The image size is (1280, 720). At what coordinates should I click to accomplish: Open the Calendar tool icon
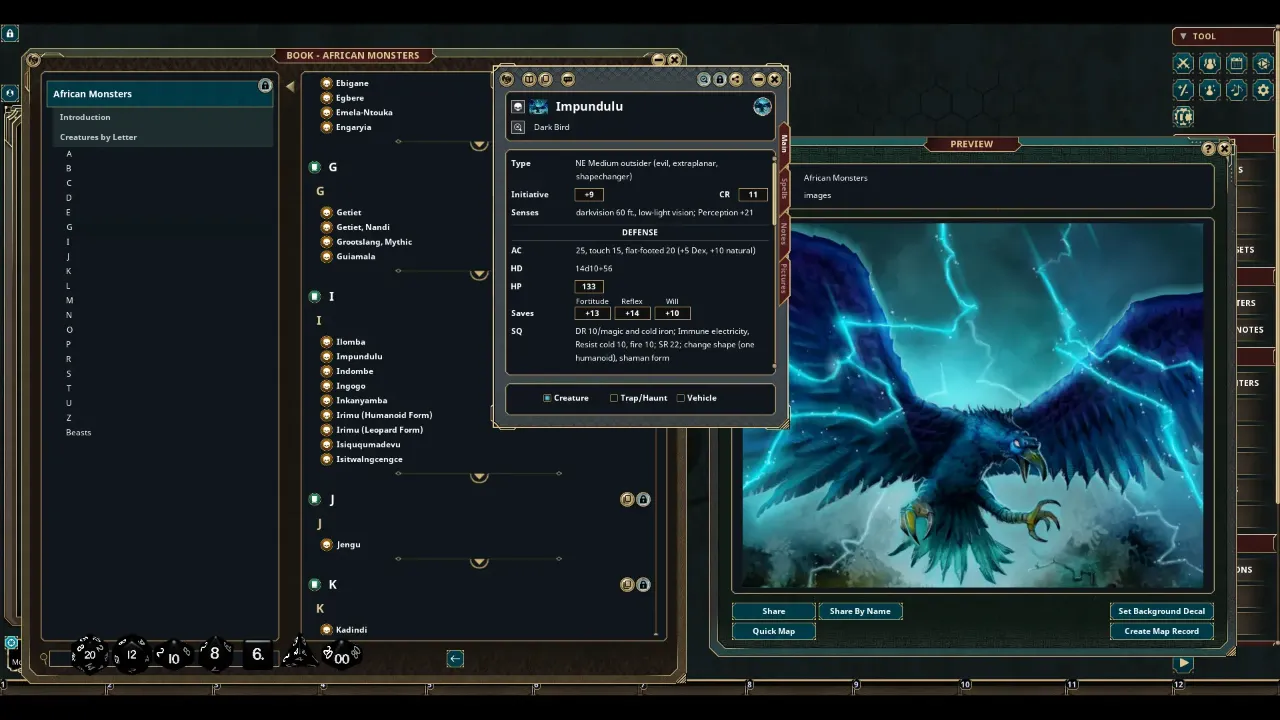[1237, 63]
